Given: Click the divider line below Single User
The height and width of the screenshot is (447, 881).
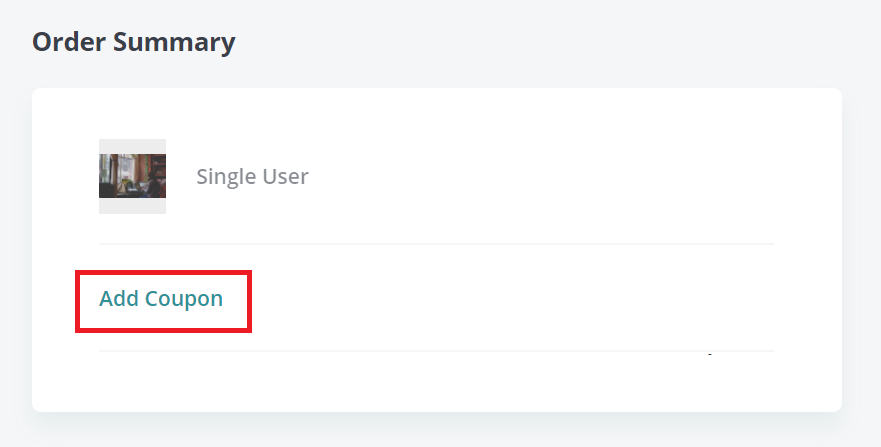Looking at the screenshot, I should tap(437, 244).
